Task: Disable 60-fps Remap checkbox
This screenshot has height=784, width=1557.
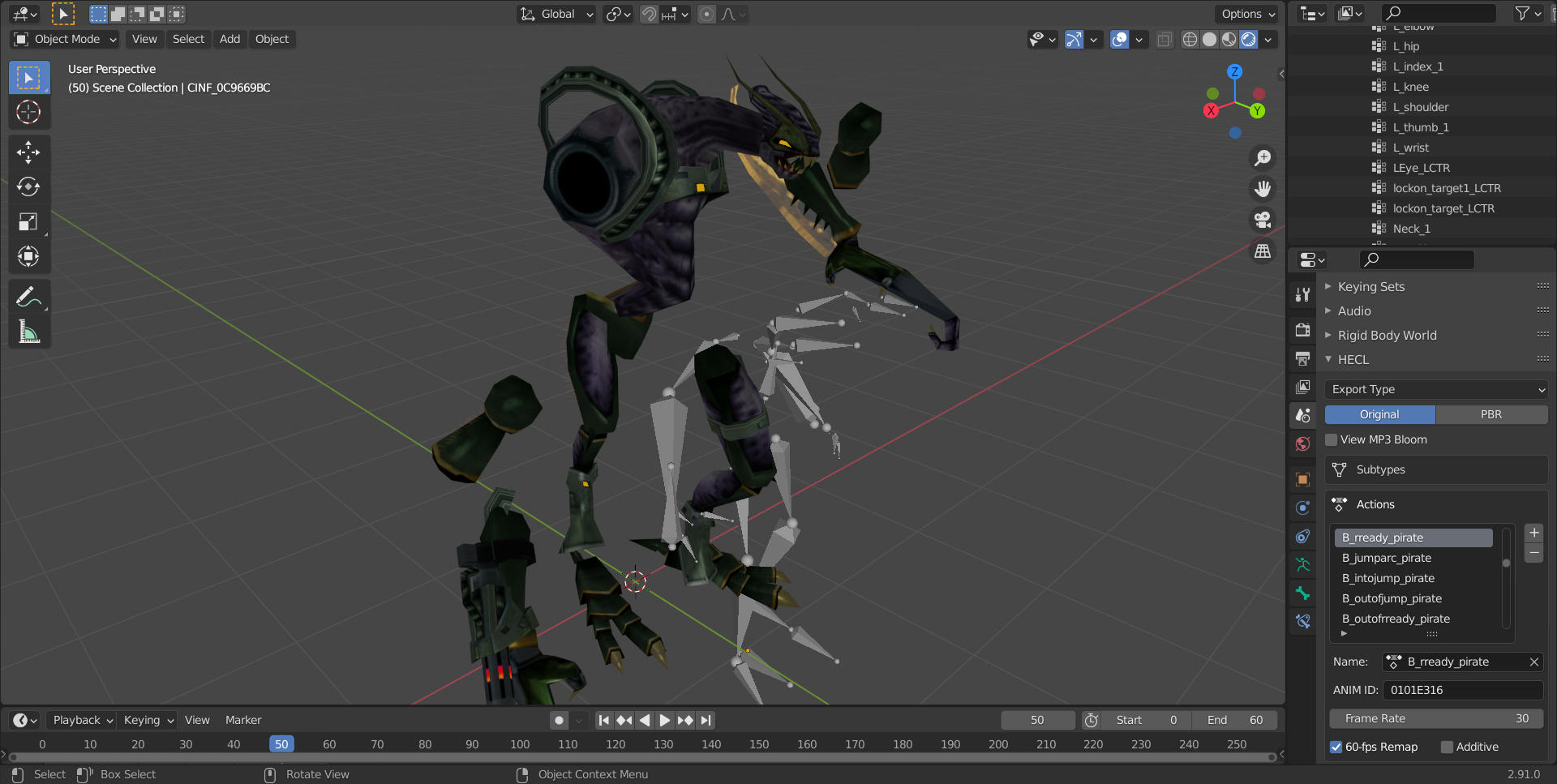Action: 1336,747
